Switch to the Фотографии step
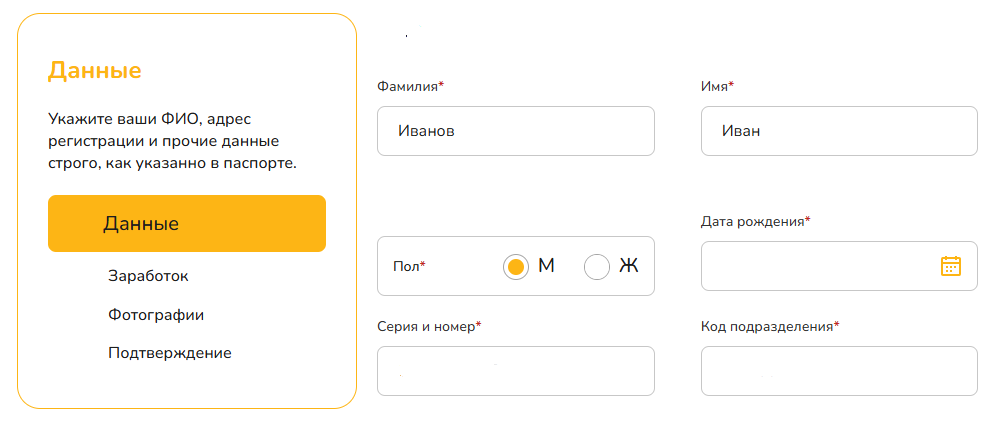987x444 pixels. 156,315
